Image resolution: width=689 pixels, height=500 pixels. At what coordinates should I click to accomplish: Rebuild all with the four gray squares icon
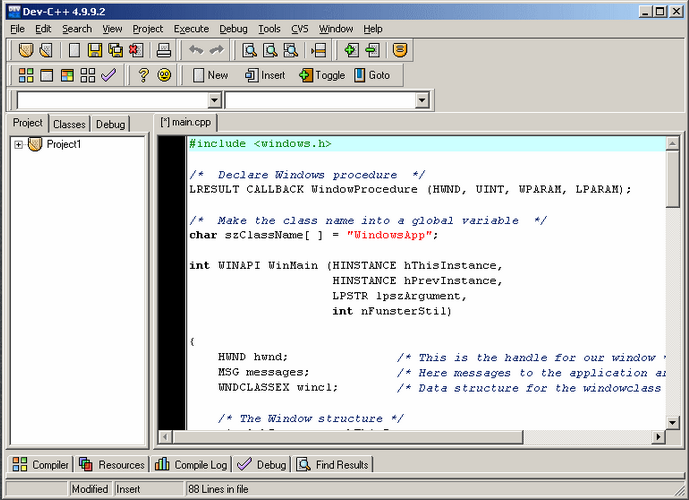[x=88, y=76]
